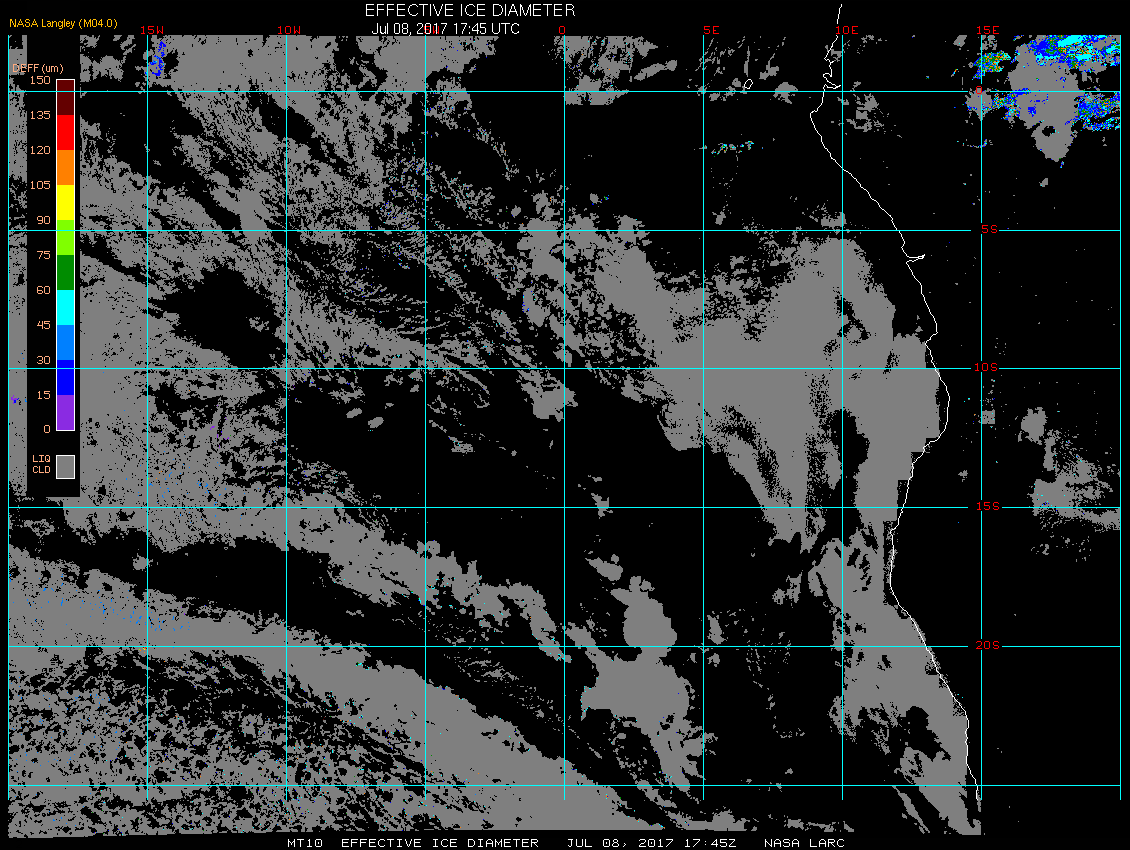Click the '5S' latitude label
The image size is (1130, 850).
[x=989, y=229]
